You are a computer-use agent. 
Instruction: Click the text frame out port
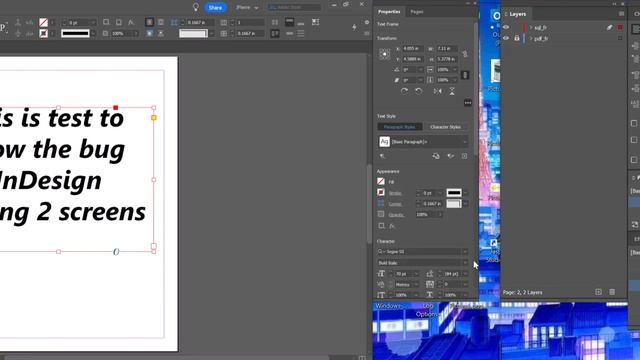click(x=154, y=246)
